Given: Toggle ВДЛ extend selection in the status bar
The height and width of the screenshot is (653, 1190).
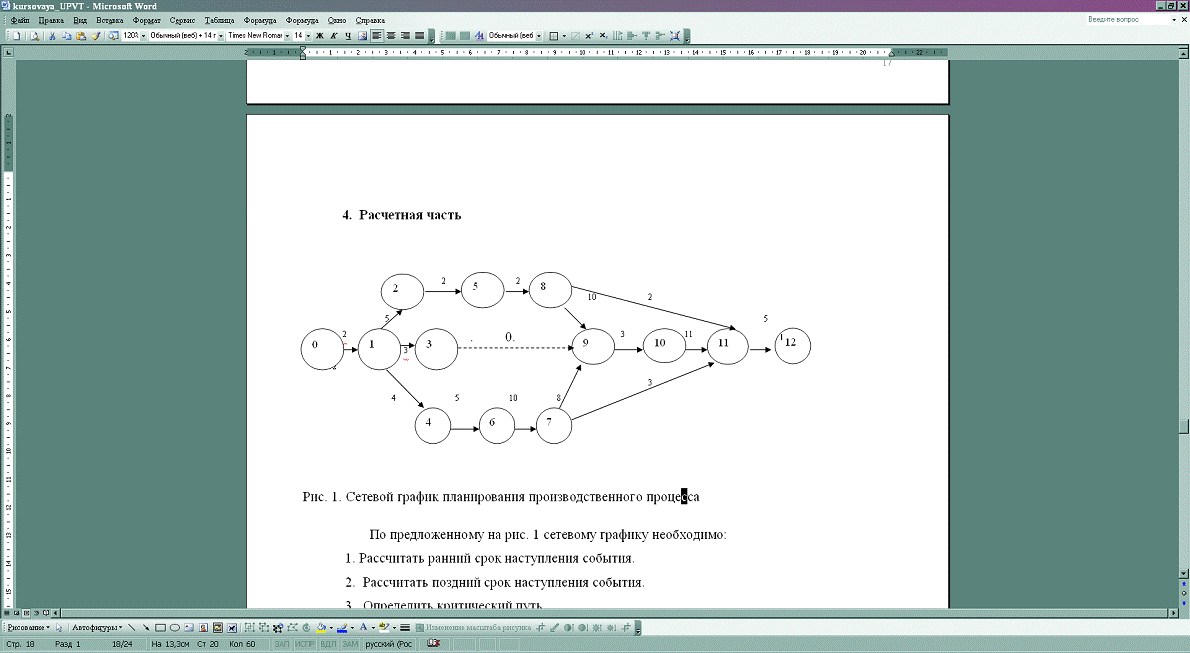Looking at the screenshot, I should (328, 644).
